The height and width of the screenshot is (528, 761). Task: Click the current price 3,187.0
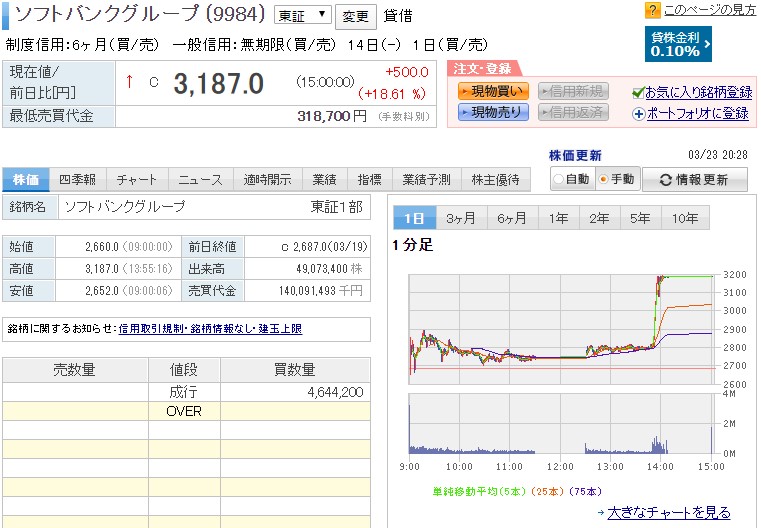tap(218, 83)
